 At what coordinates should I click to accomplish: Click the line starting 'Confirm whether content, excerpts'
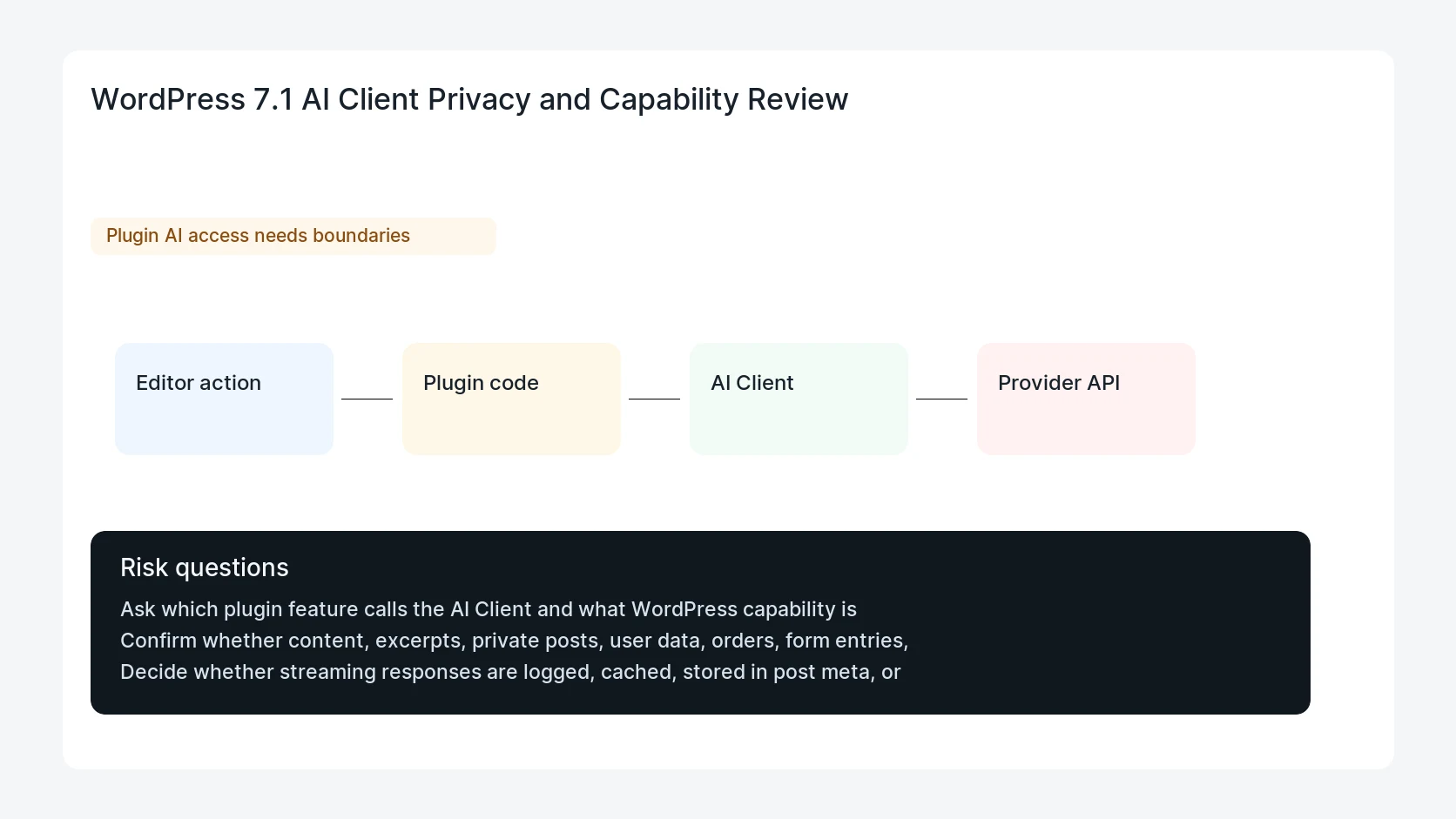(x=514, y=641)
